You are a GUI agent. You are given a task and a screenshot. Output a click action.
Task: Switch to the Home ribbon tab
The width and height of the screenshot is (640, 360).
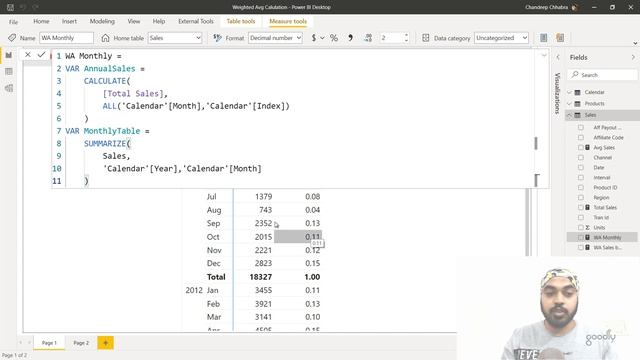click(41, 21)
